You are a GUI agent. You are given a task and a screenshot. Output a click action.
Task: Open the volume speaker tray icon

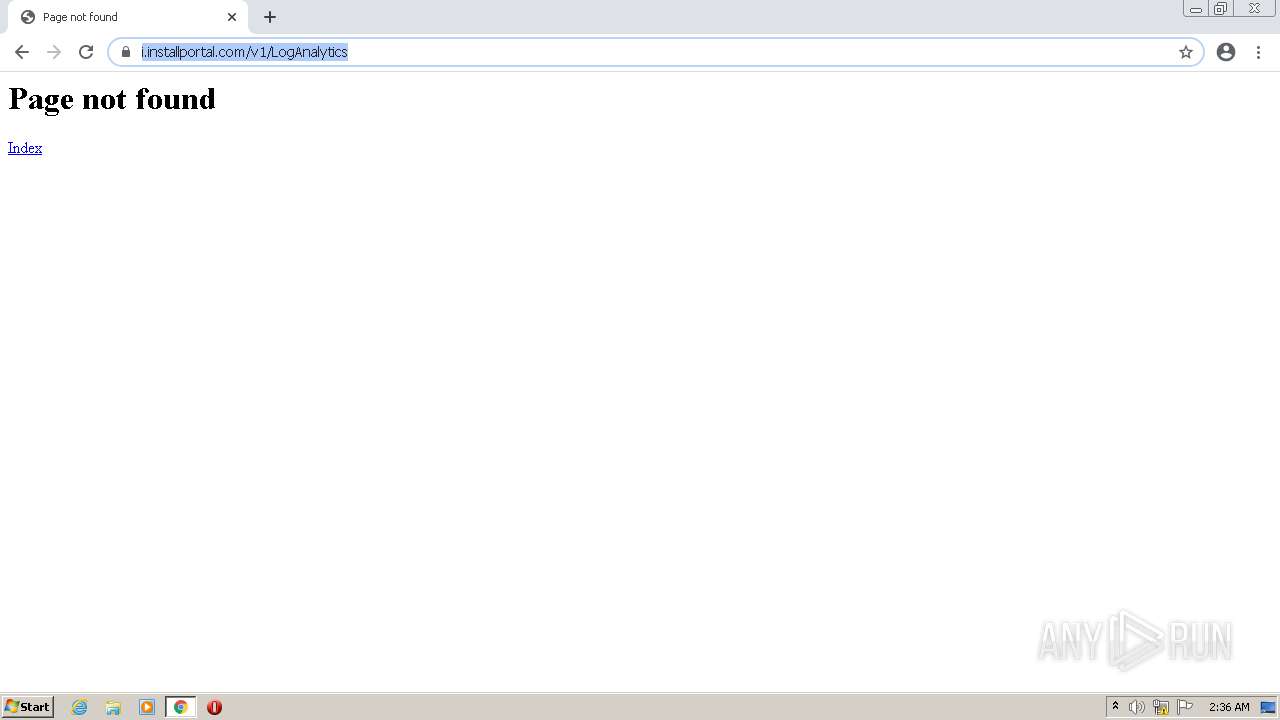[x=1137, y=707]
